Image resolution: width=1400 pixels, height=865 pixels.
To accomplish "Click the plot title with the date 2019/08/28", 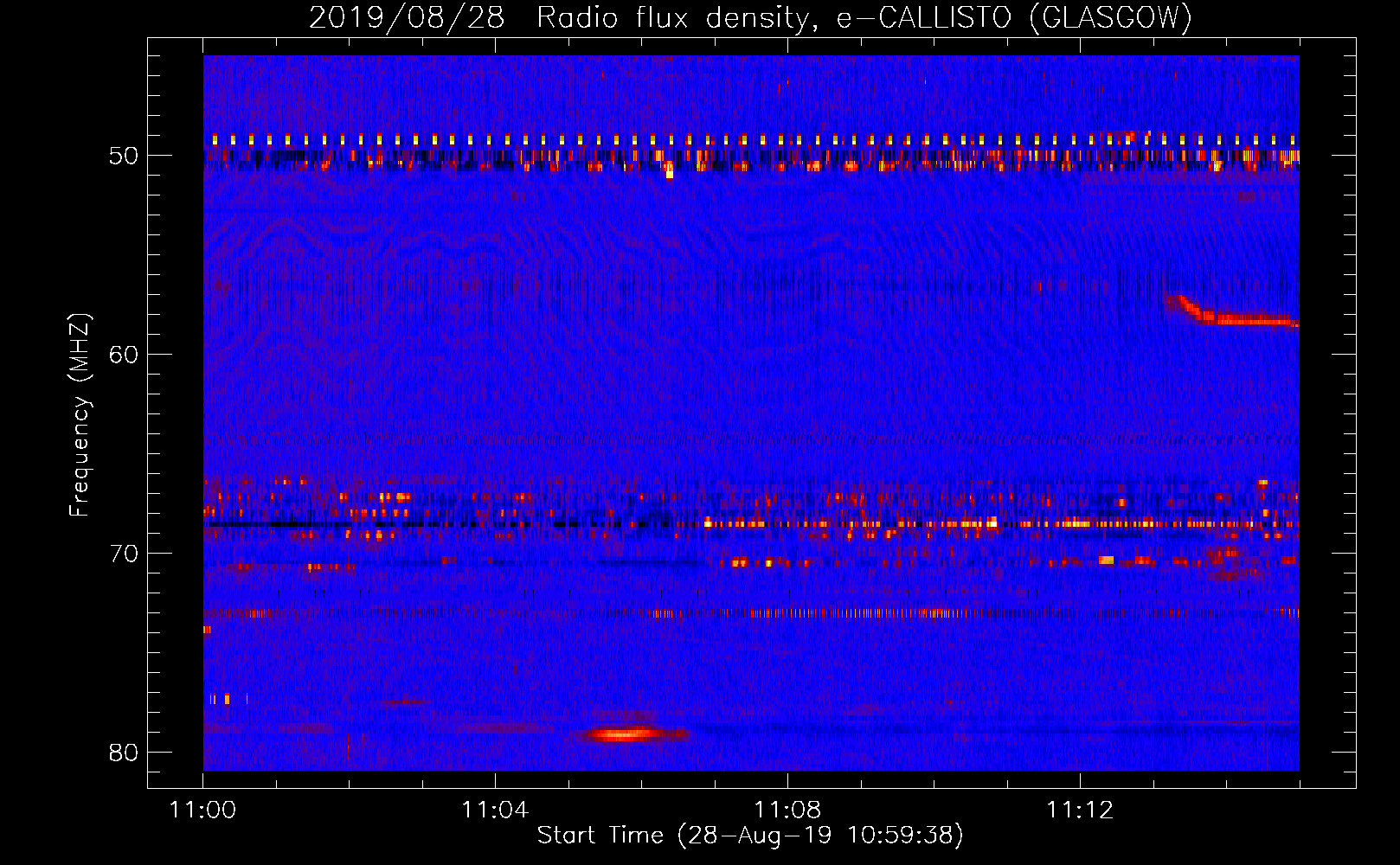I will [x=750, y=17].
